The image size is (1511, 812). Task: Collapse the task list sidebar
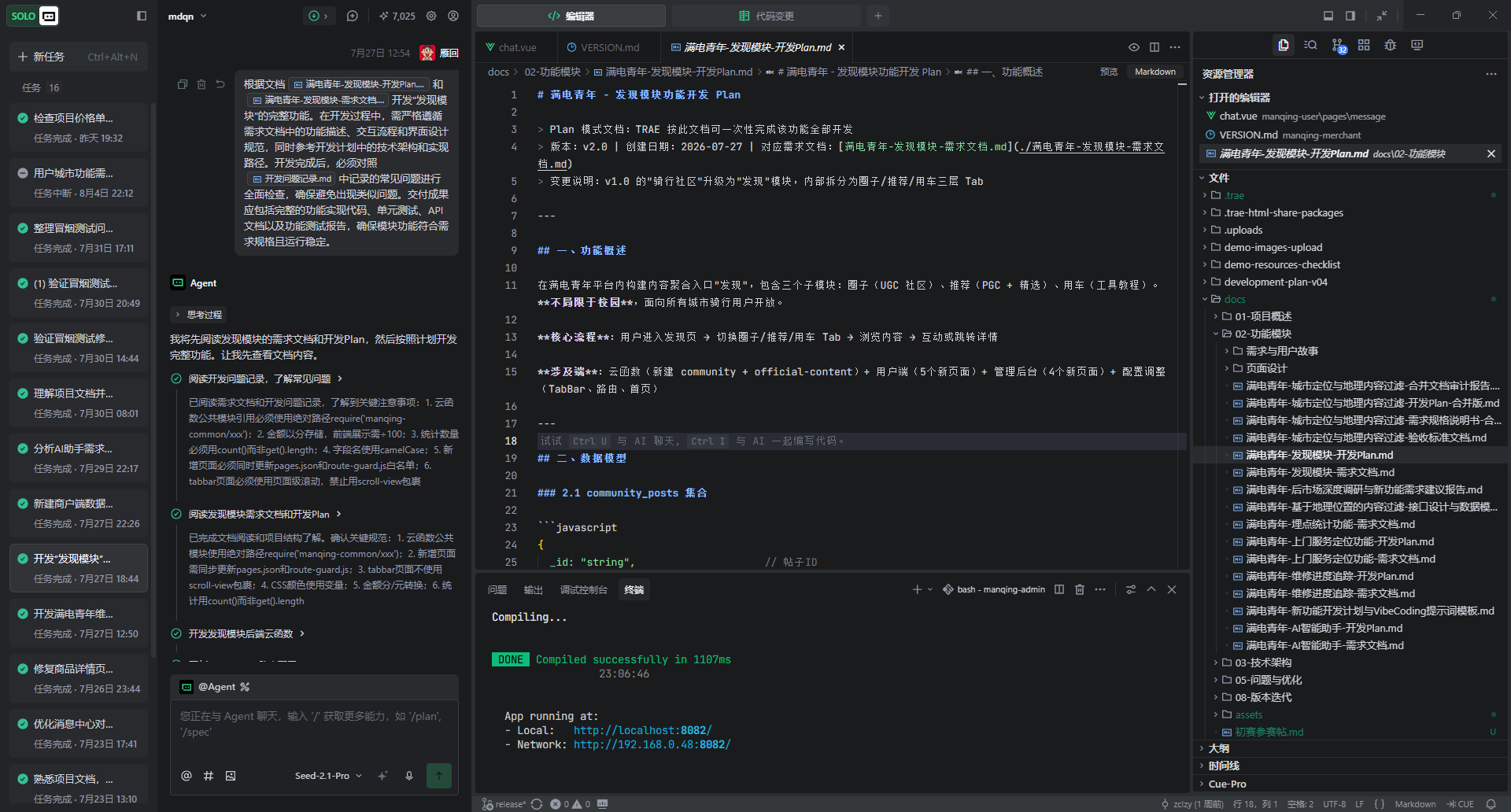[x=142, y=16]
